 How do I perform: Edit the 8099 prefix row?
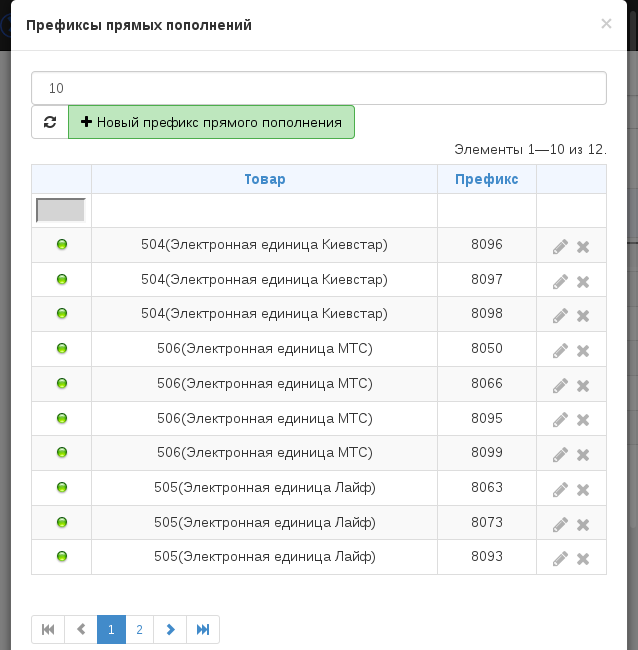tap(560, 455)
